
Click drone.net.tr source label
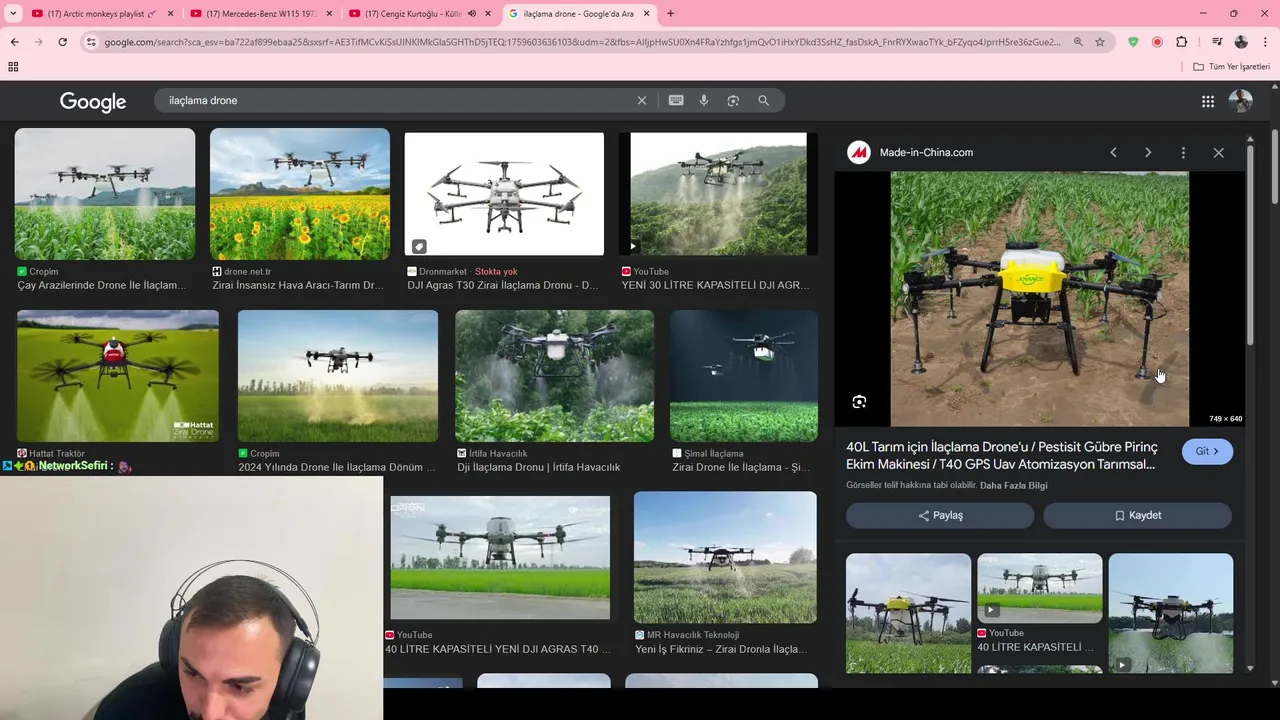(247, 272)
